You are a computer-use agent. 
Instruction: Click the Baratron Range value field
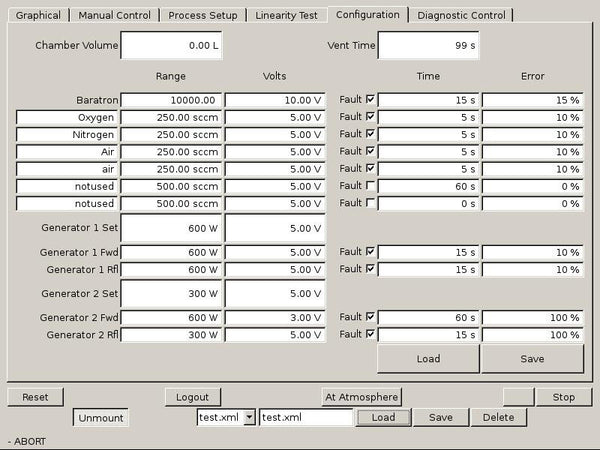point(172,100)
